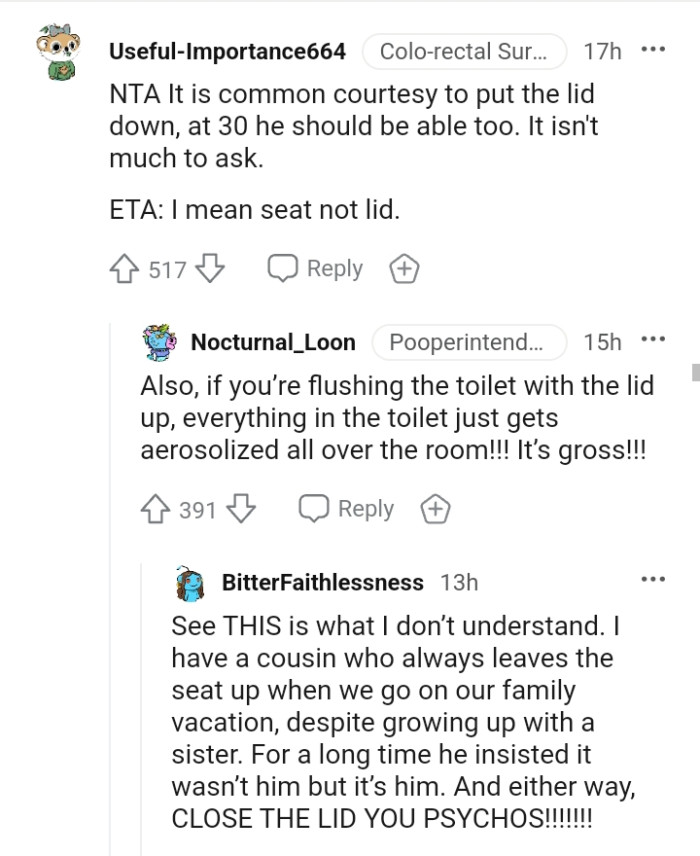Image resolution: width=700 pixels, height=856 pixels.
Task: Click the scrollbar on the right edge
Action: point(695,372)
